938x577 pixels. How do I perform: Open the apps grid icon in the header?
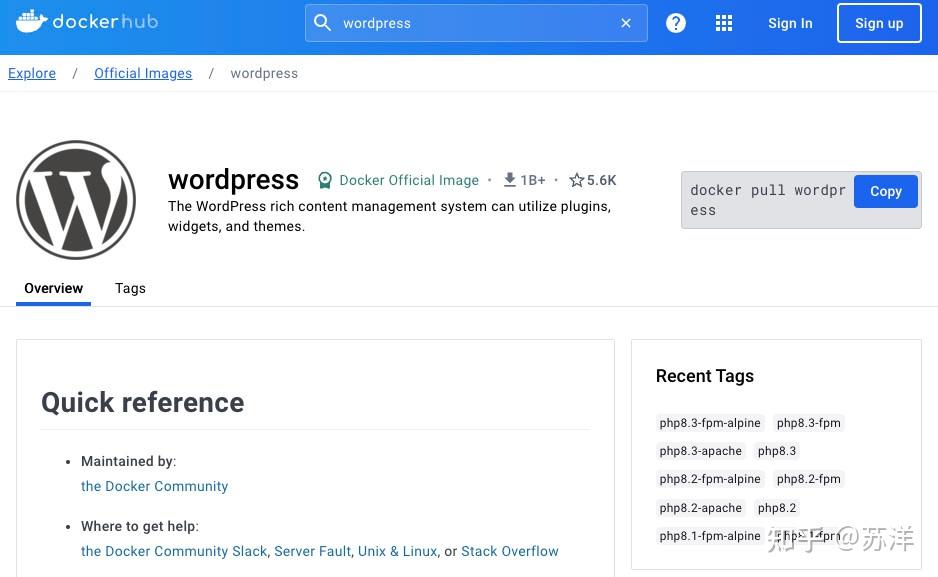(724, 23)
